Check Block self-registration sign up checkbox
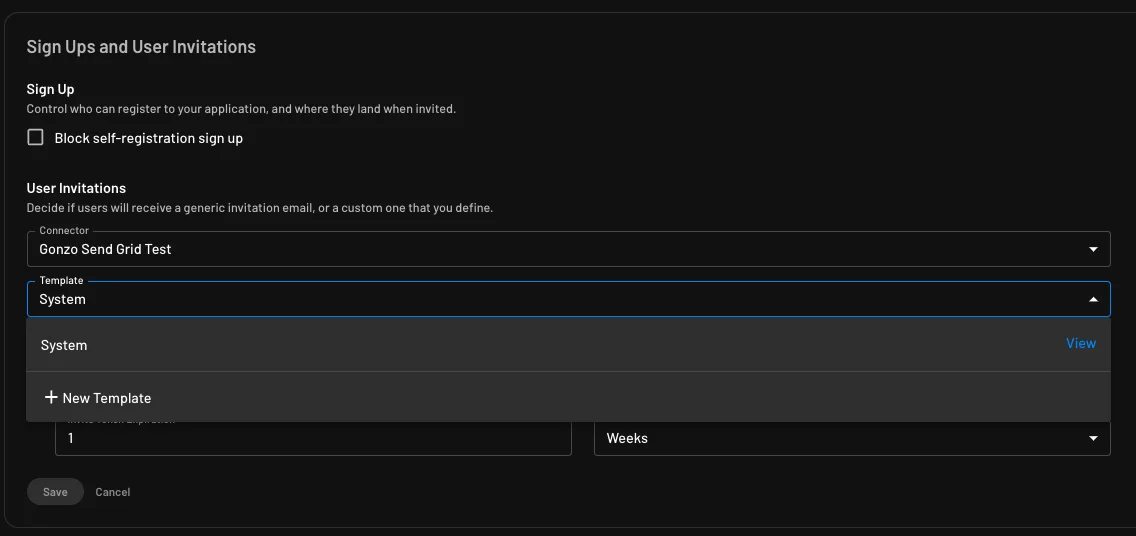Image resolution: width=1136 pixels, height=536 pixels. (36, 138)
